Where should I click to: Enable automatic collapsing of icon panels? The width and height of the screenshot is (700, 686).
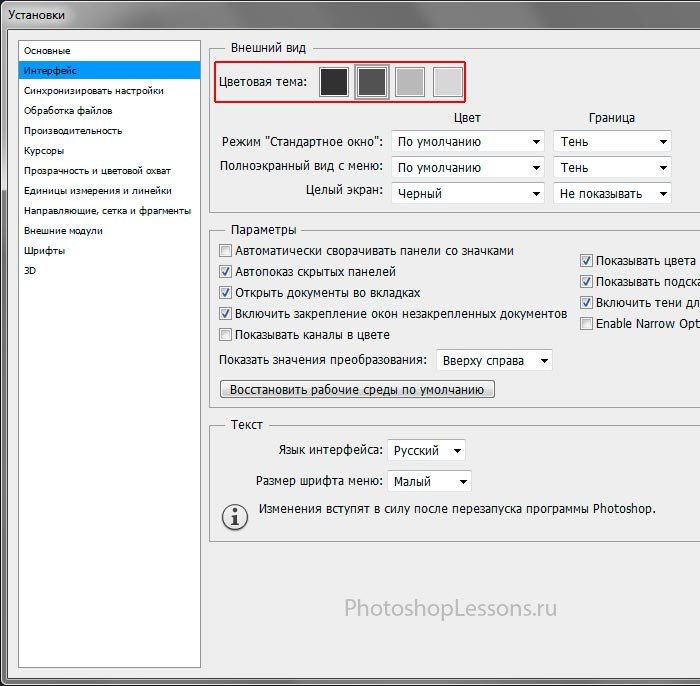coord(225,251)
